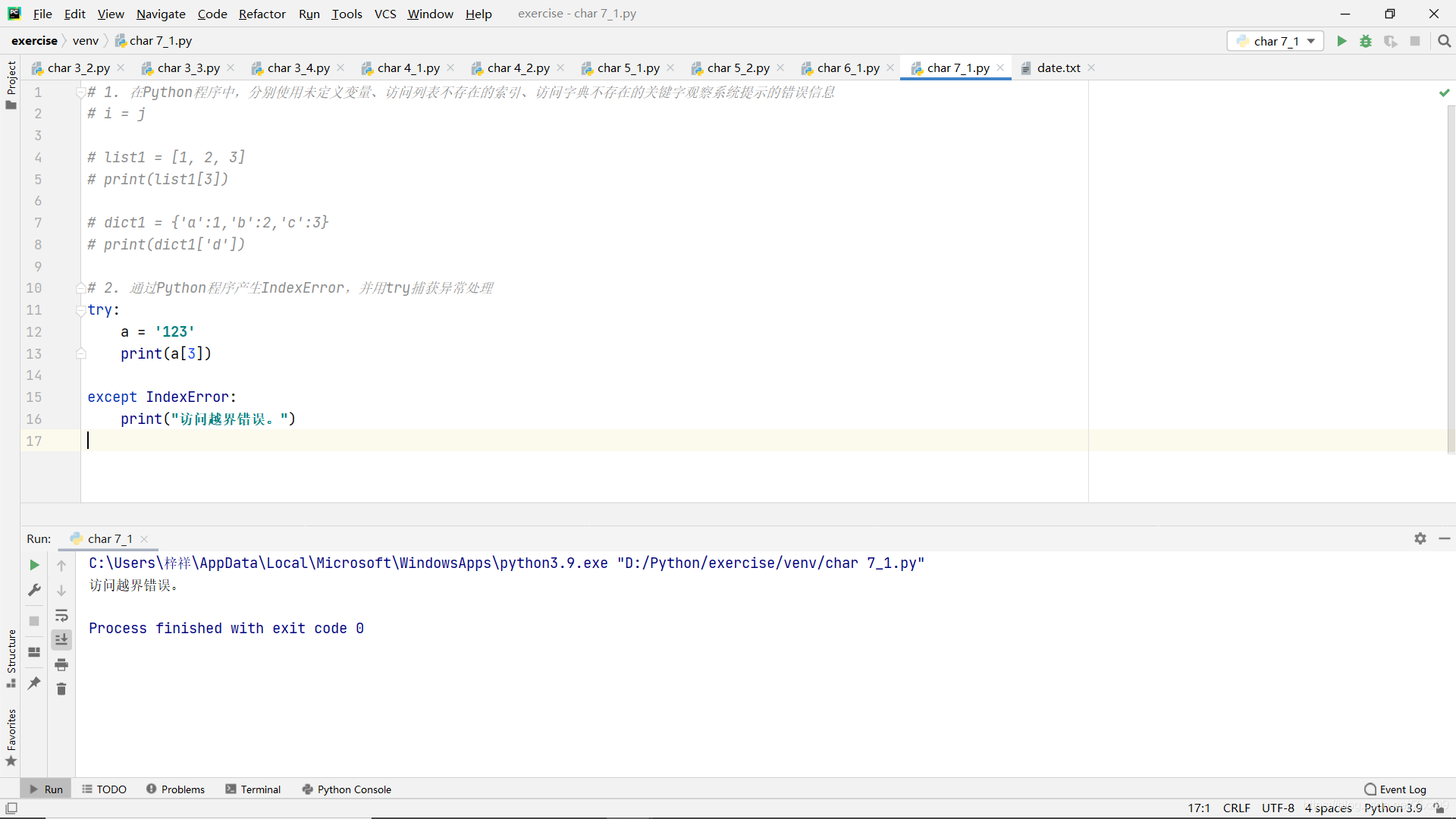The height and width of the screenshot is (819, 1456).
Task: Stop process in Run panel
Action: 34,621
